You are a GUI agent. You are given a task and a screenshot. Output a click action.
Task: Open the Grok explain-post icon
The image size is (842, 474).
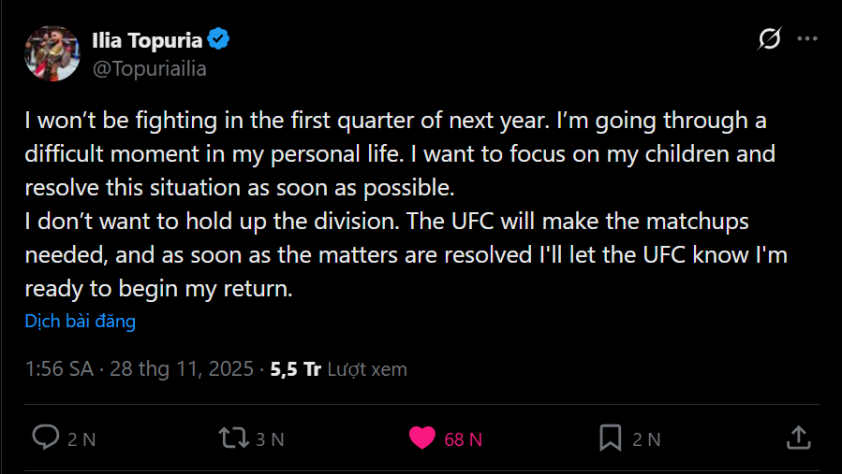click(769, 39)
